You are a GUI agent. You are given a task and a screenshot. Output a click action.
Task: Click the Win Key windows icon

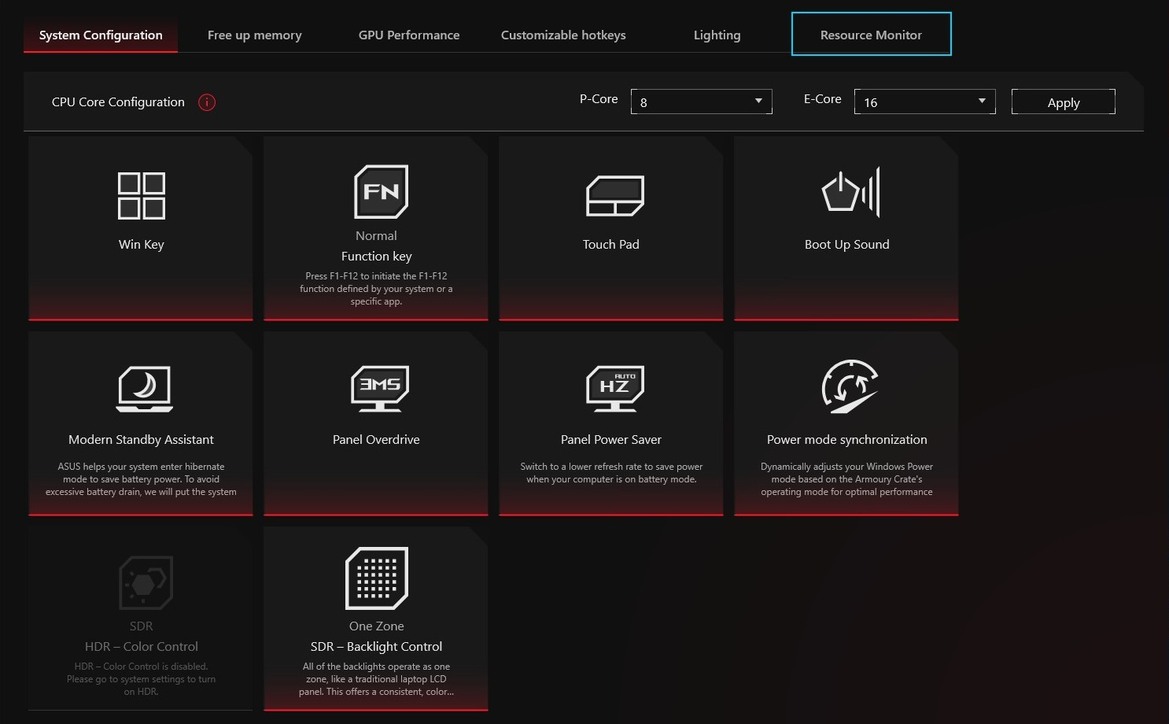(x=141, y=195)
